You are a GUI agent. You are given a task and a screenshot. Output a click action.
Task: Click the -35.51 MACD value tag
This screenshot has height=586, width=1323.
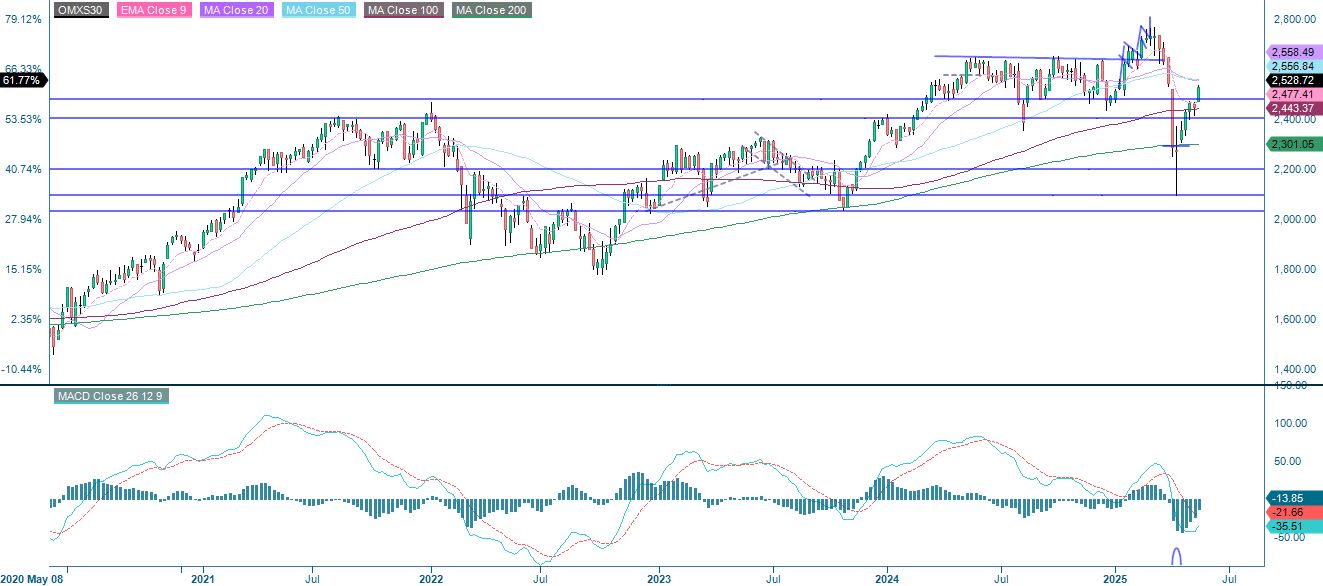(x=1294, y=525)
